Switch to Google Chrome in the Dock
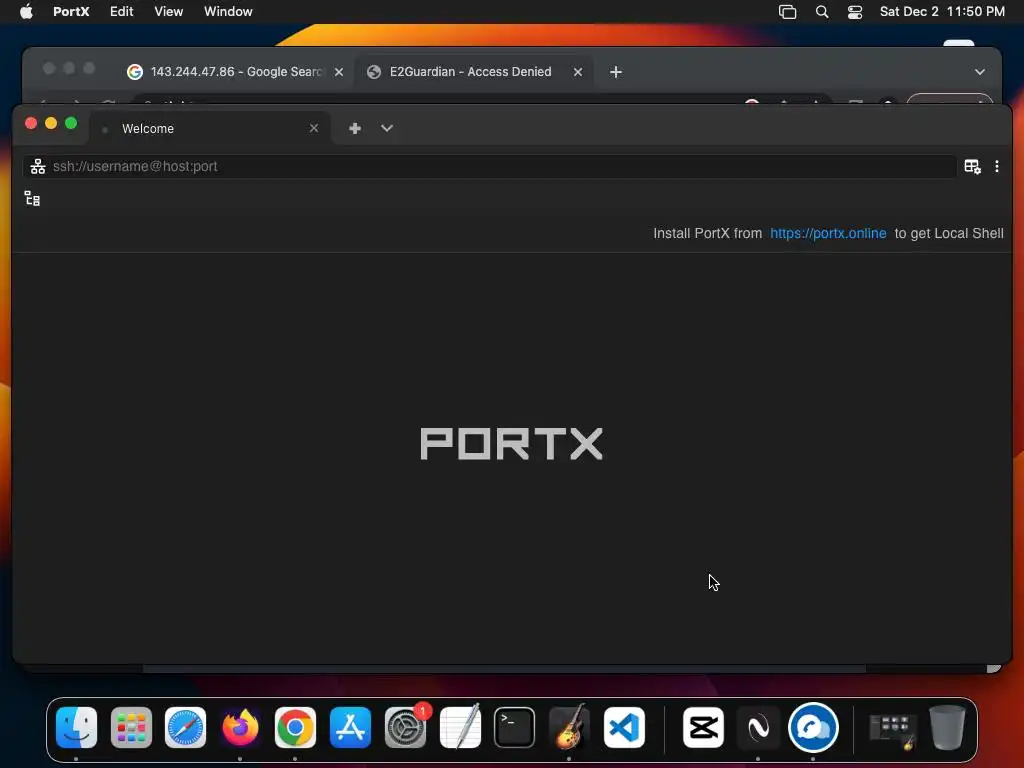This screenshot has width=1024, height=768. [295, 728]
